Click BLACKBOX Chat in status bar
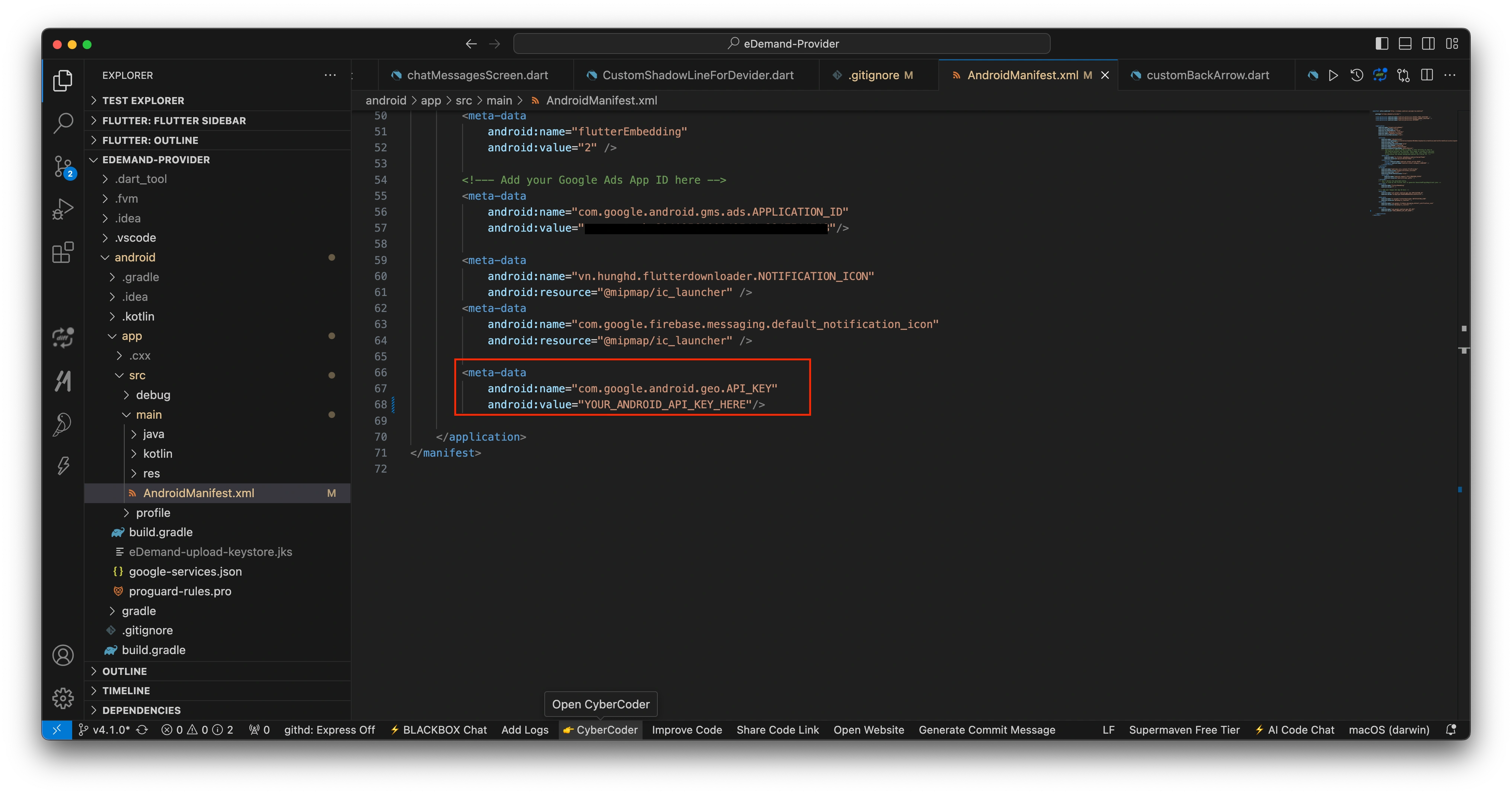 [x=438, y=729]
